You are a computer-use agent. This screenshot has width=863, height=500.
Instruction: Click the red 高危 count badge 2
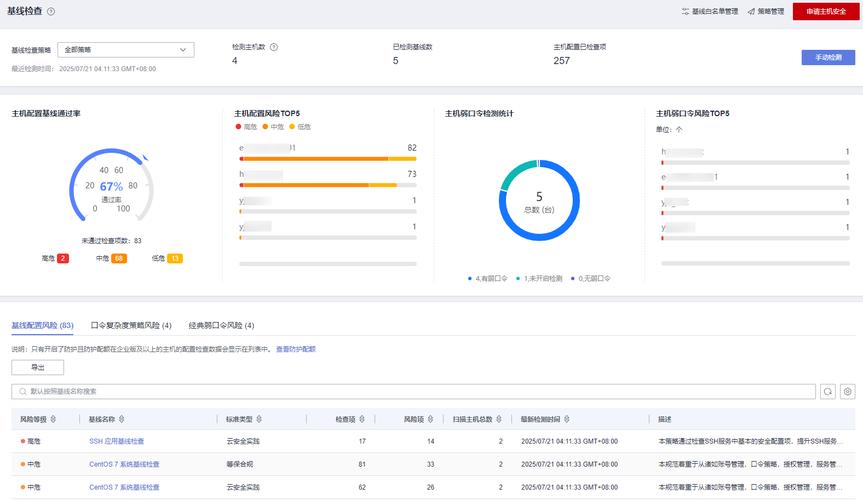tap(63, 258)
